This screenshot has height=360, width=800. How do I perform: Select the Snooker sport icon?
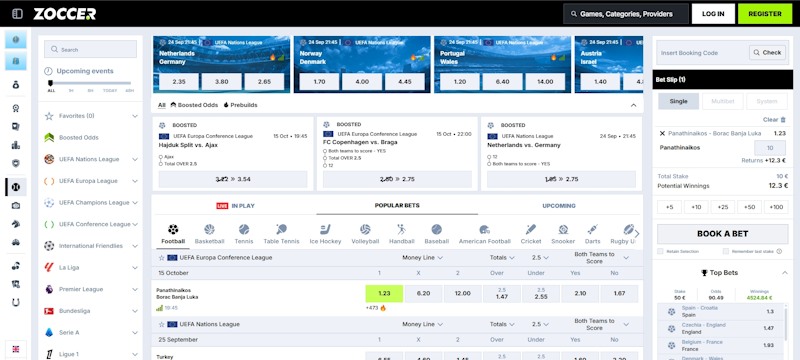563,229
